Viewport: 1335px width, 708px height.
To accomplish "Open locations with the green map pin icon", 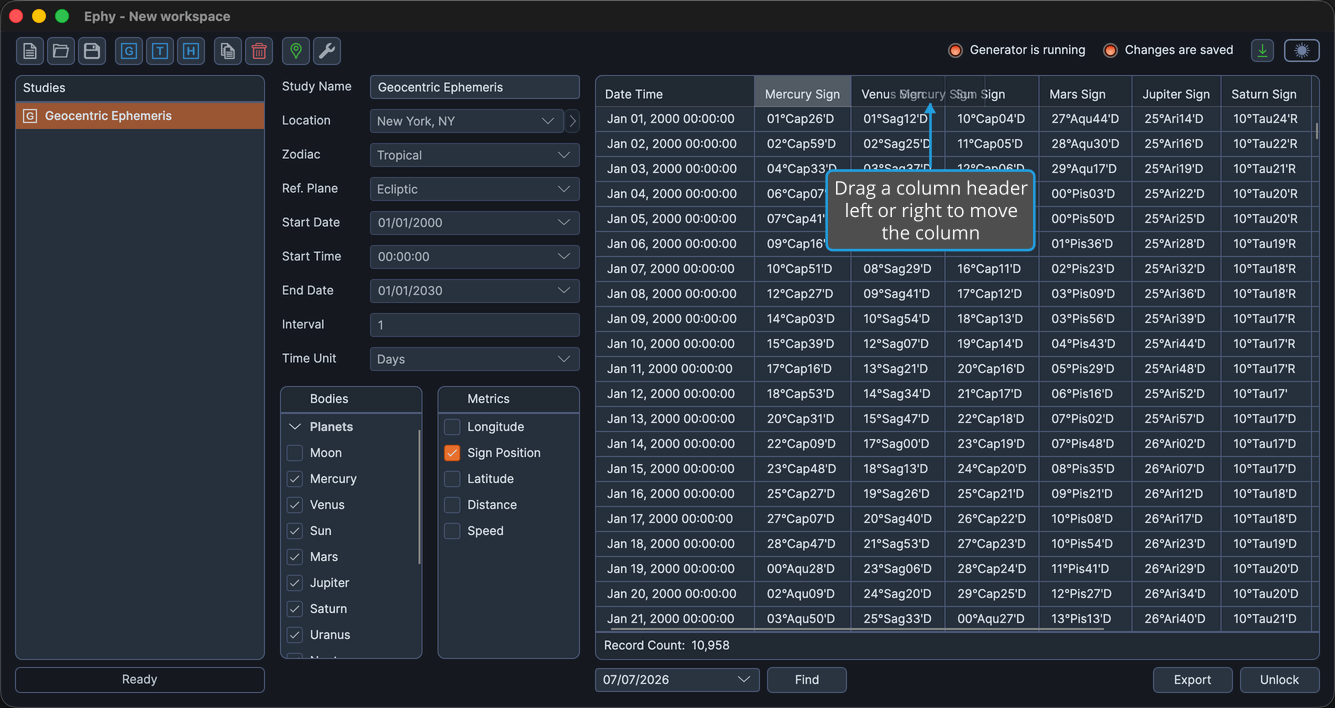I will 296,51.
